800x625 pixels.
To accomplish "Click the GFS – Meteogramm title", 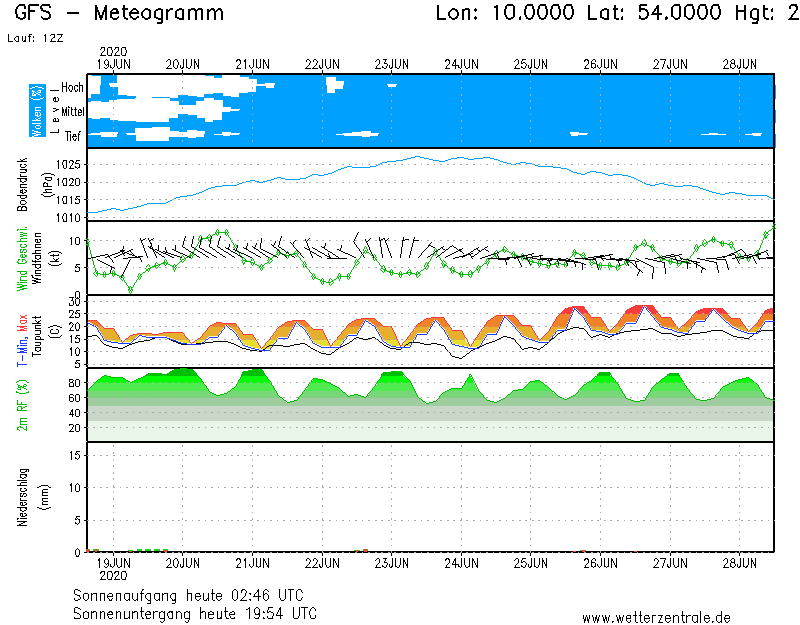I will click(x=119, y=14).
